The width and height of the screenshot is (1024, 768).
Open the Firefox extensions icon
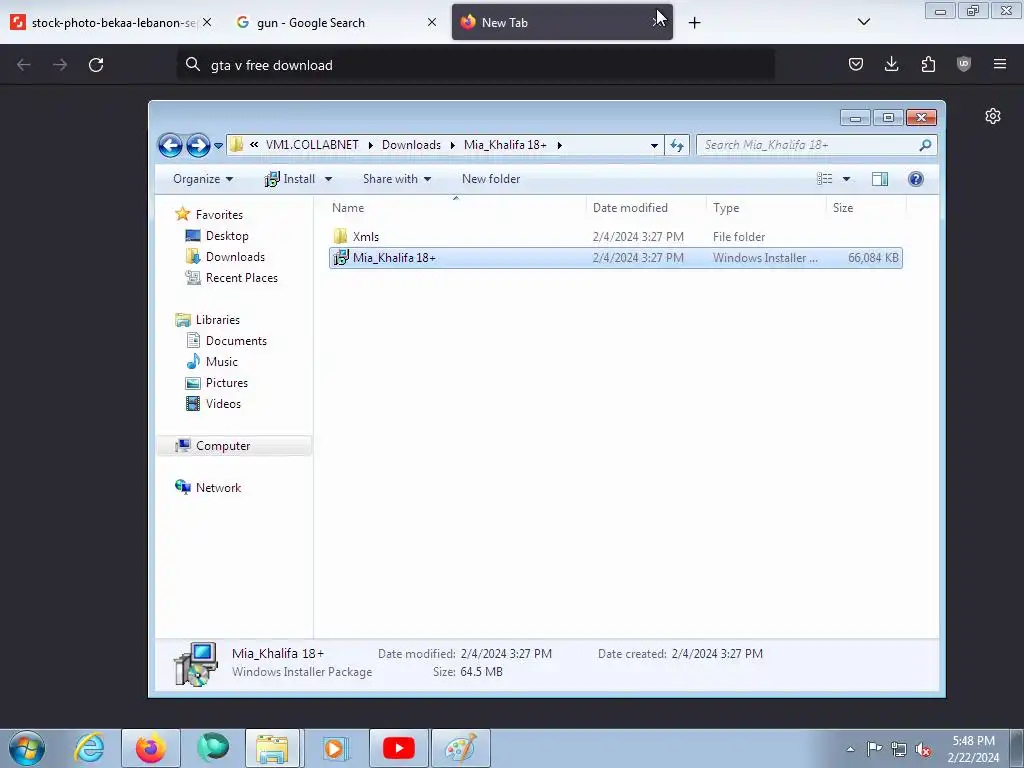click(928, 64)
